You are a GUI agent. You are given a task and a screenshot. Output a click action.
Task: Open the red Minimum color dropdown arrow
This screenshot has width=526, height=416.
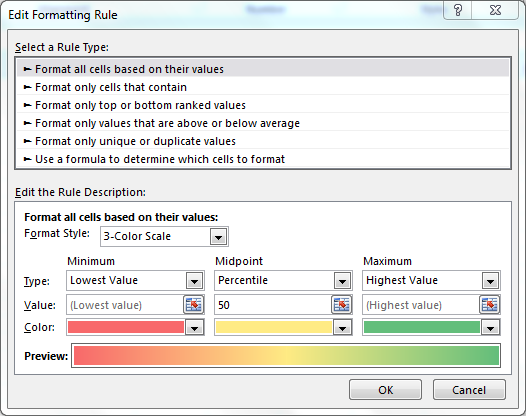pos(194,328)
